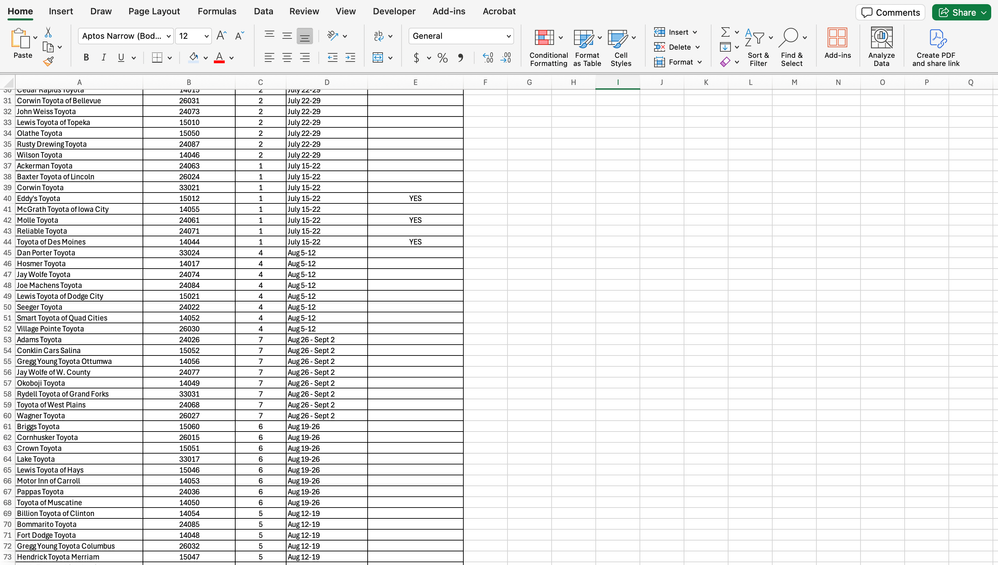The width and height of the screenshot is (998, 565).
Task: Open the Comments pane
Action: tap(890, 12)
